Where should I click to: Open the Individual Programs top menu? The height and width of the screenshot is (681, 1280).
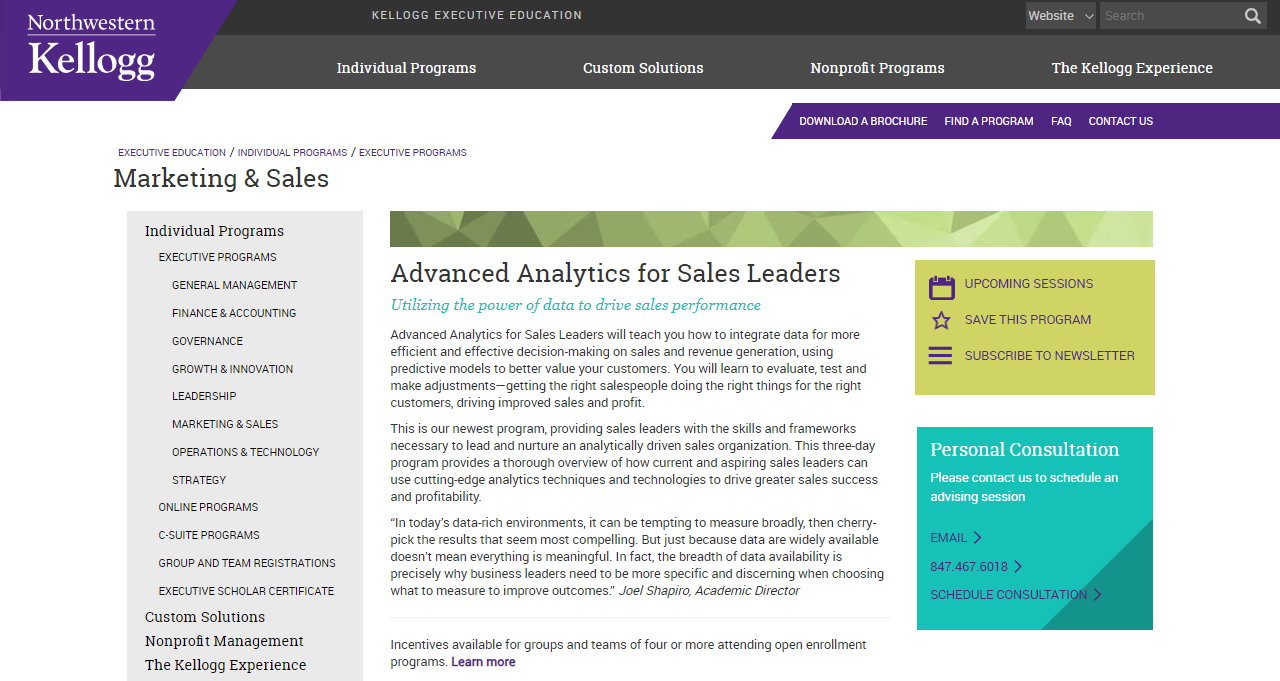tap(406, 68)
